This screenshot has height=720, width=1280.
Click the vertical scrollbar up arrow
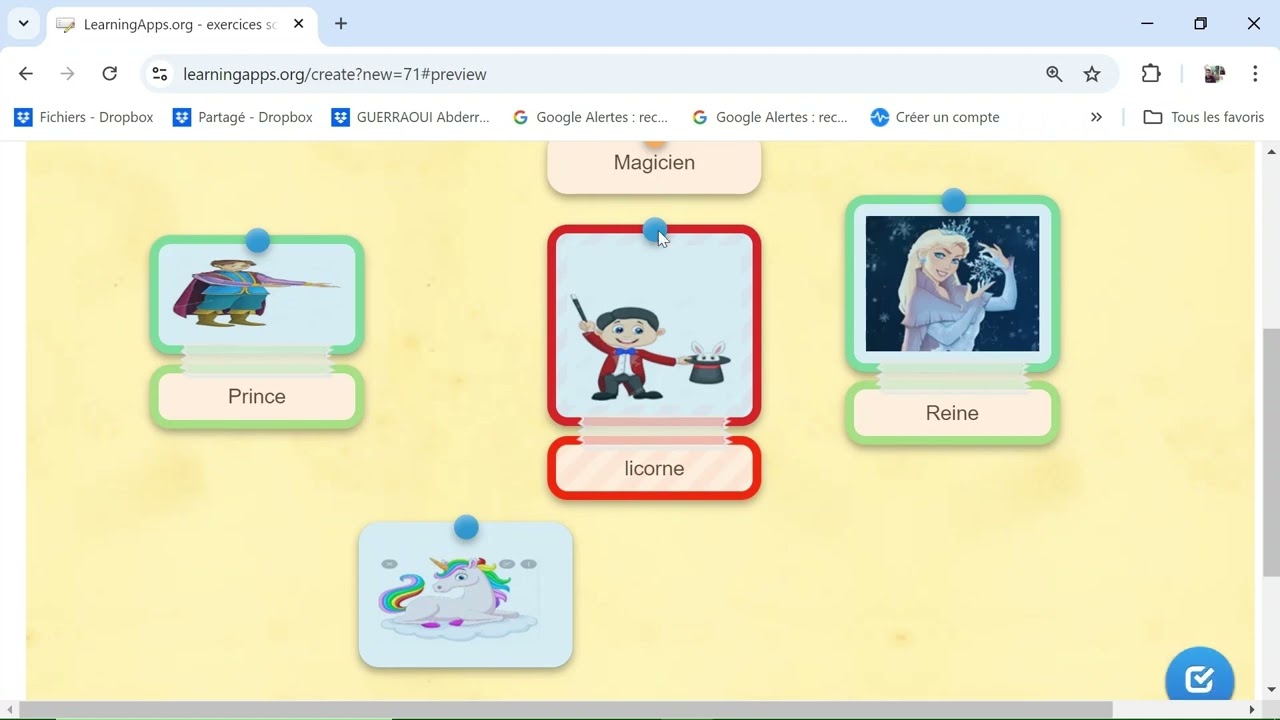coord(1271,152)
